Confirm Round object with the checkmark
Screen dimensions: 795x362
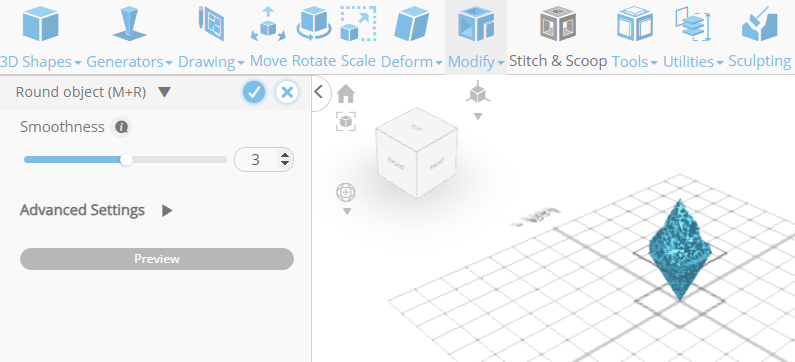[254, 92]
